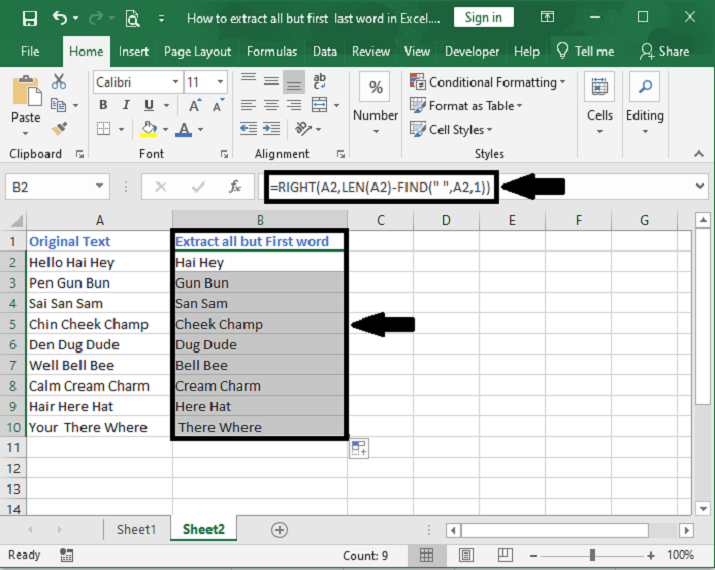Open Cell Styles dropdown

(451, 130)
